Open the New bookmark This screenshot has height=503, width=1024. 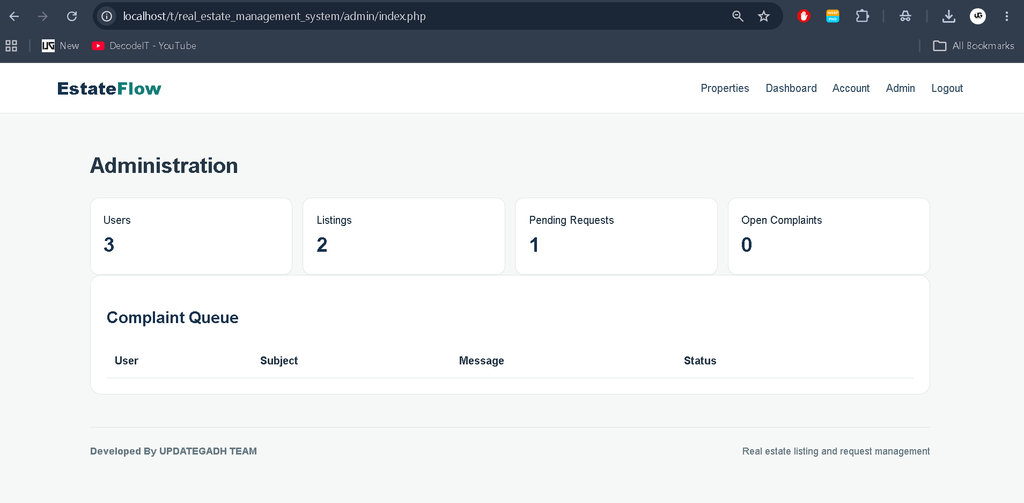click(61, 46)
